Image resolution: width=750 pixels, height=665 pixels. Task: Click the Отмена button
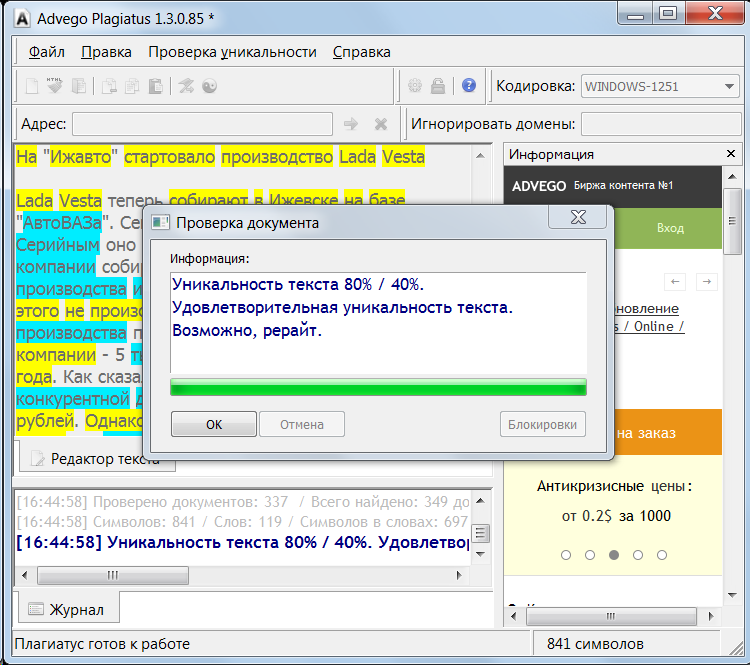(302, 424)
